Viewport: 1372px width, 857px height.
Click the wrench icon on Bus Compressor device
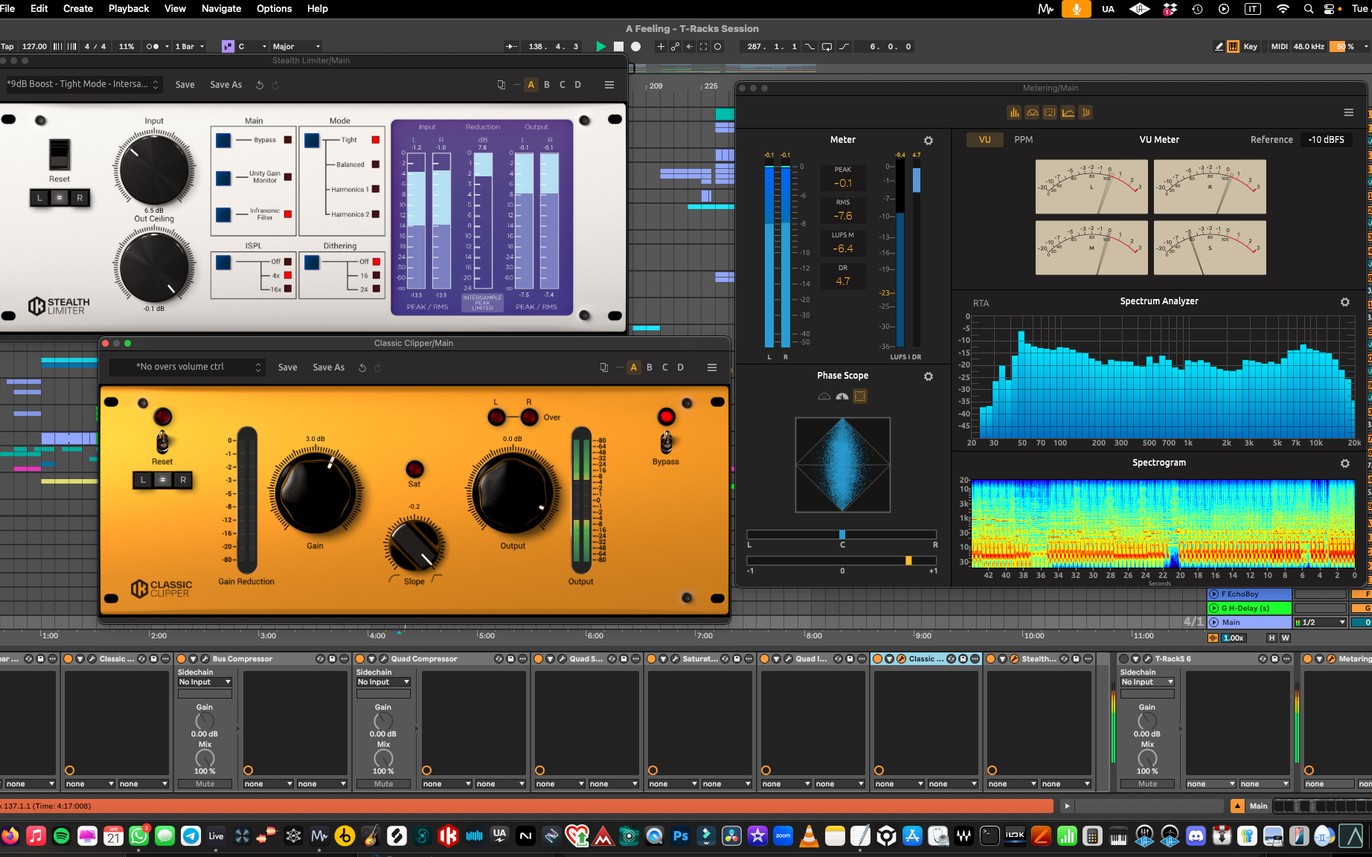pyautogui.click(x=205, y=659)
